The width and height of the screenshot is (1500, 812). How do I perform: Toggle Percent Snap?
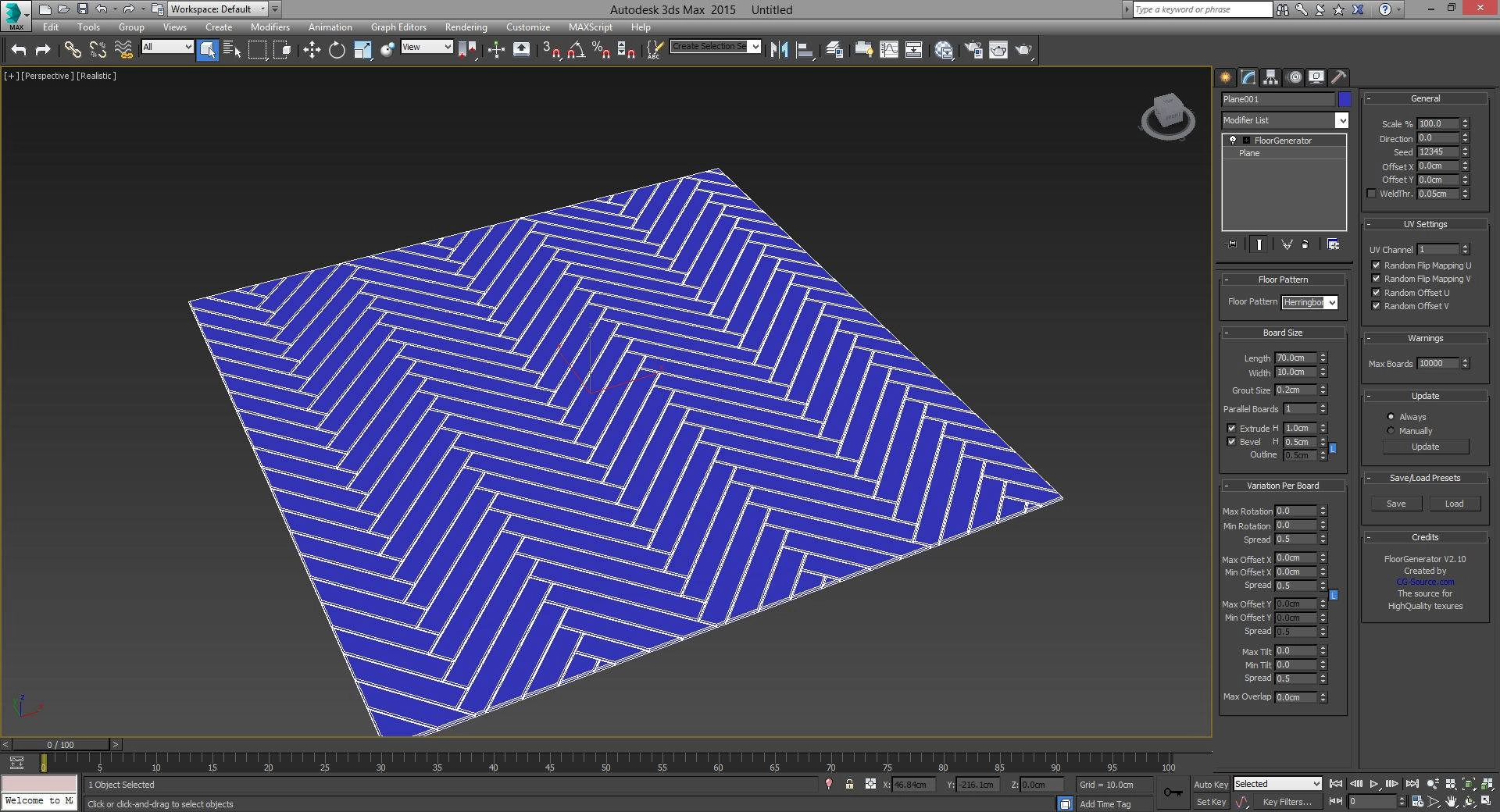[601, 50]
